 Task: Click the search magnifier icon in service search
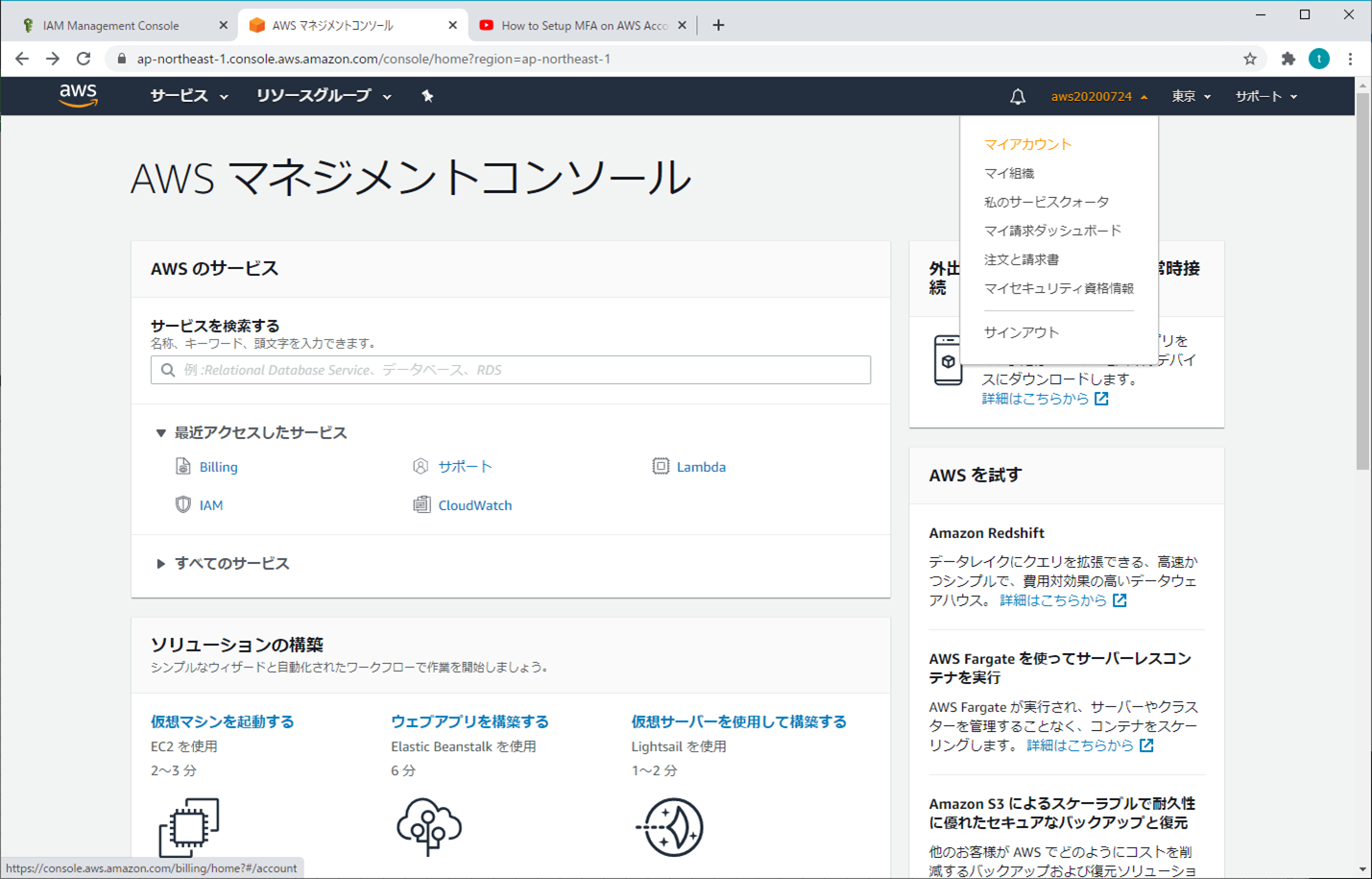tap(168, 370)
